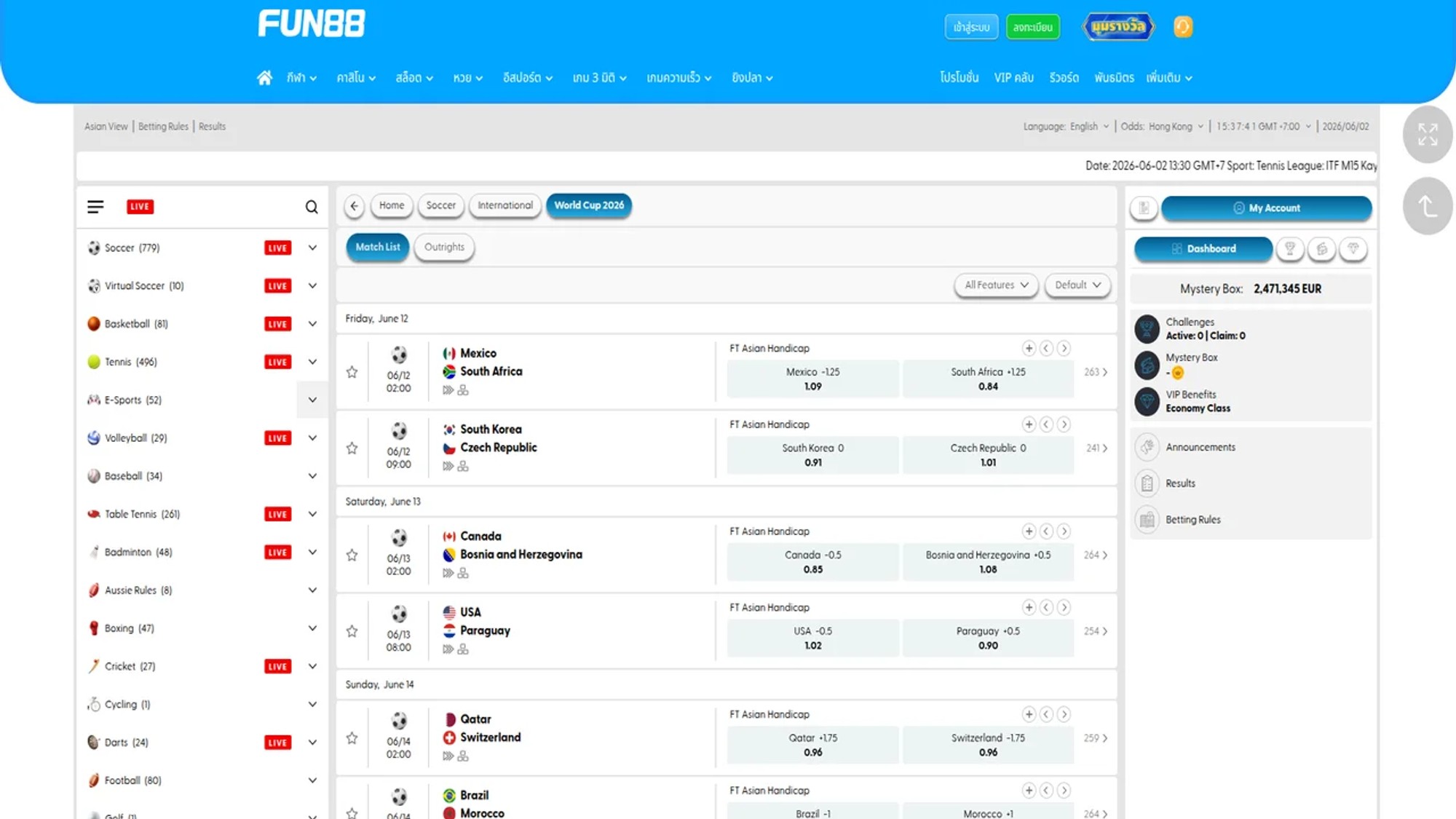Select South Africa +1.25 odds 0.84
This screenshot has height=819, width=1456.
click(x=988, y=379)
